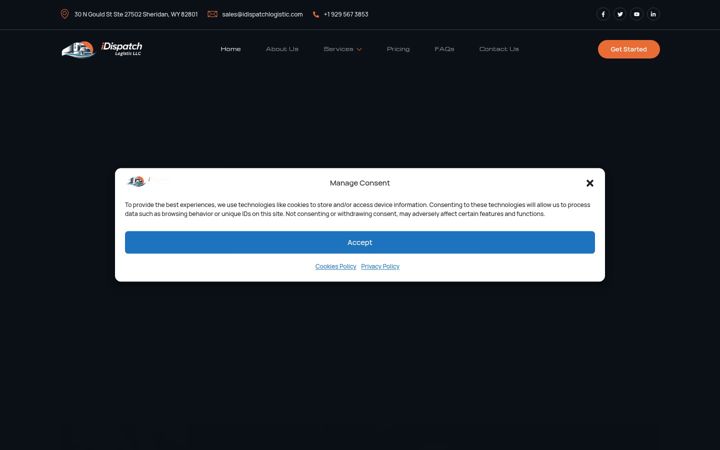Image resolution: width=720 pixels, height=450 pixels.
Task: Open the About Us page
Action: 282,49
